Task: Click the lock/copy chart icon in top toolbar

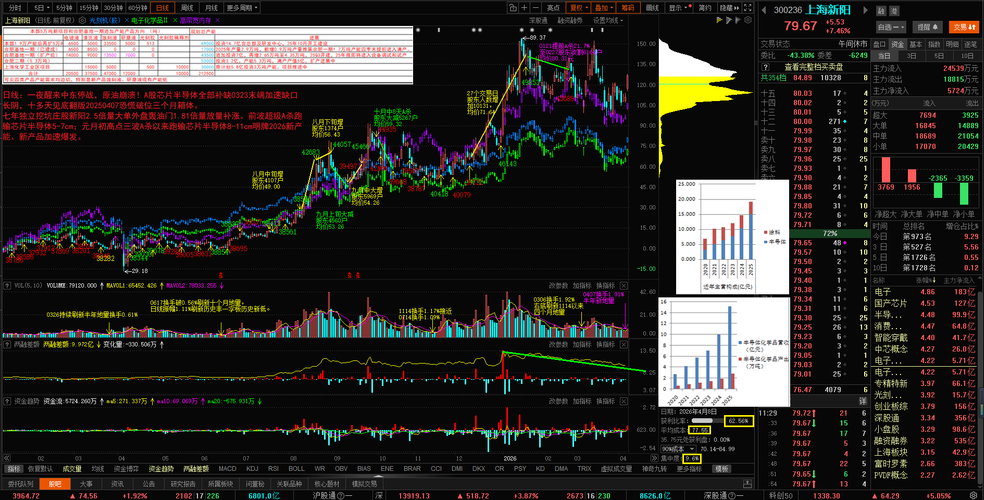Action: pos(513,8)
